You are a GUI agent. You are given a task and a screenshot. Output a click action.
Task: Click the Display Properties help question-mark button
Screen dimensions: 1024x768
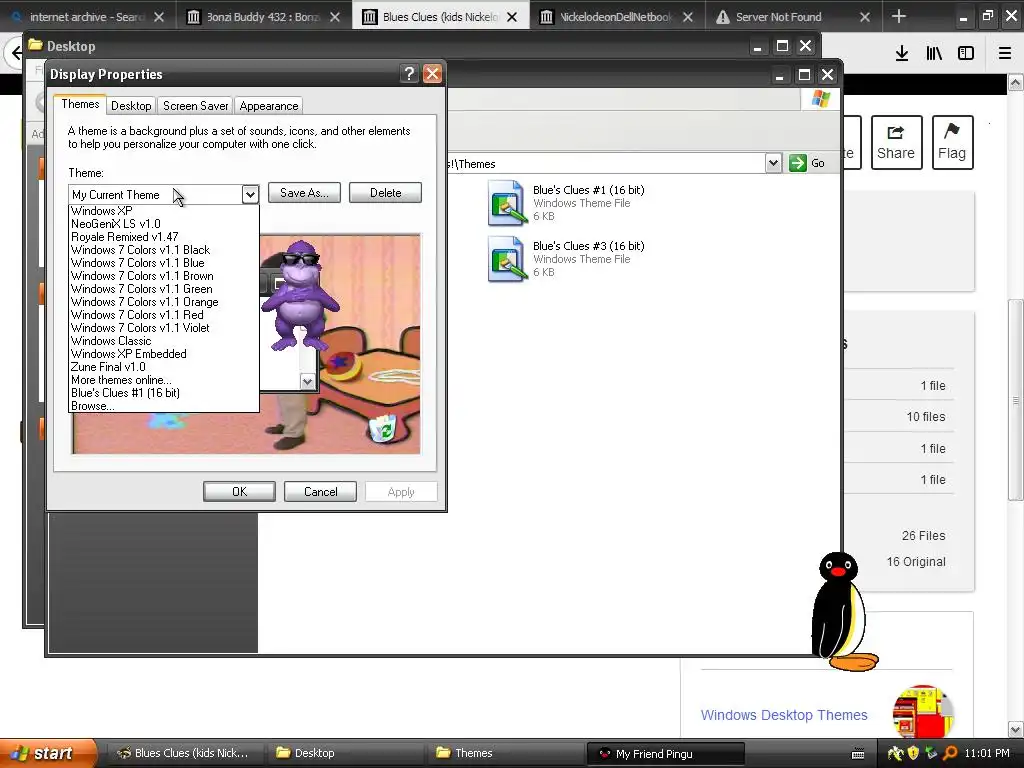coord(409,74)
